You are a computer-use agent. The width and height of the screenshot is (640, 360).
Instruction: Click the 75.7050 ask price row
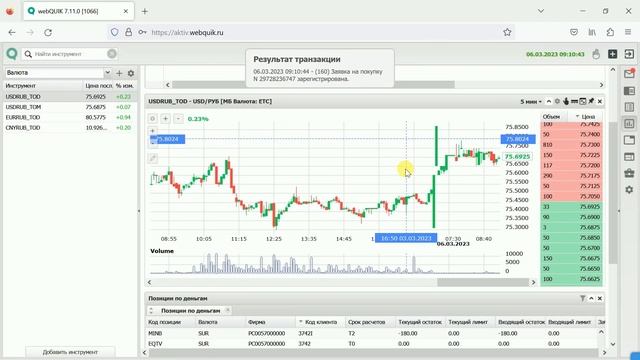tap(571, 196)
